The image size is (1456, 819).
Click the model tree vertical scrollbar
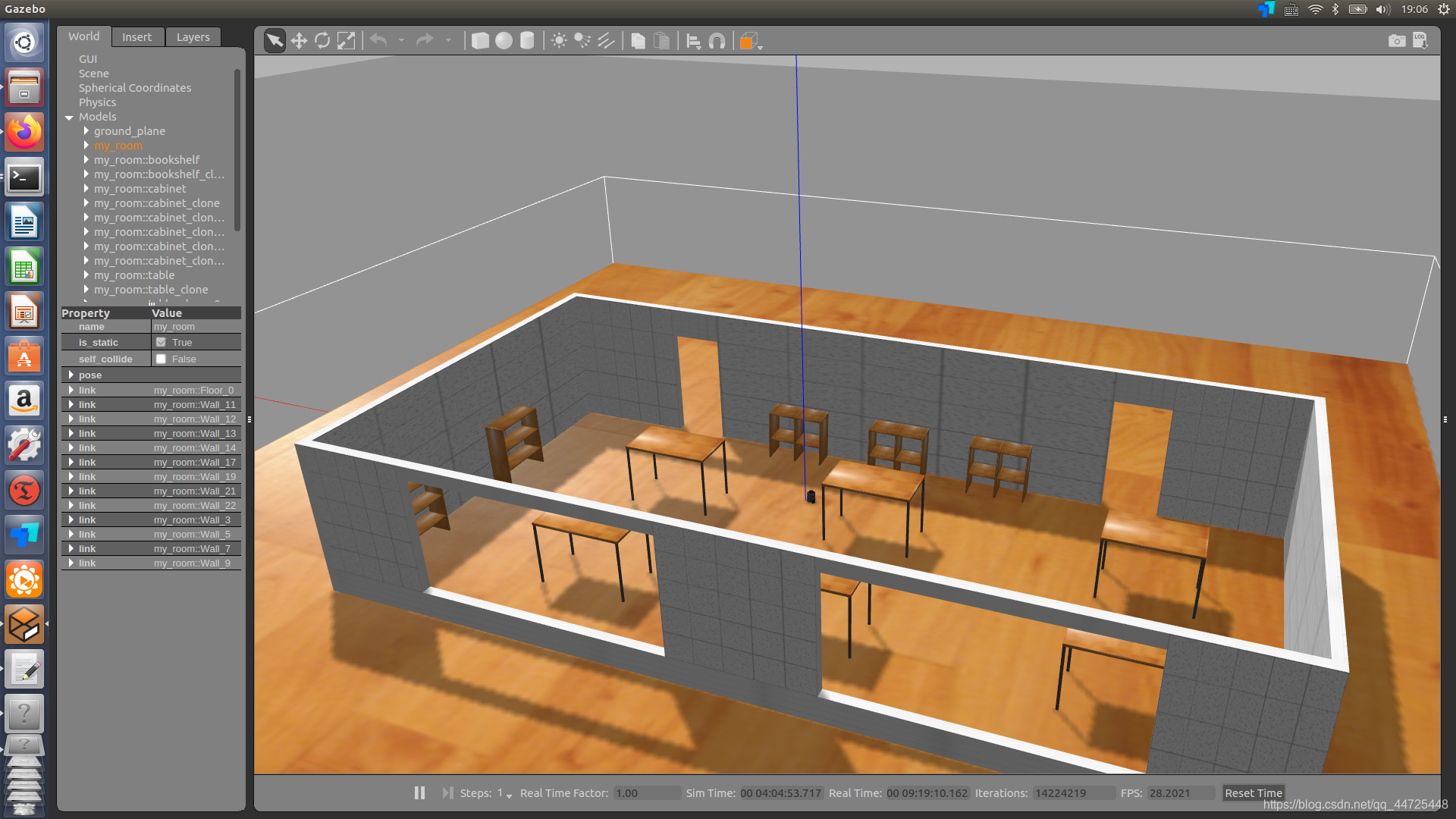point(237,150)
